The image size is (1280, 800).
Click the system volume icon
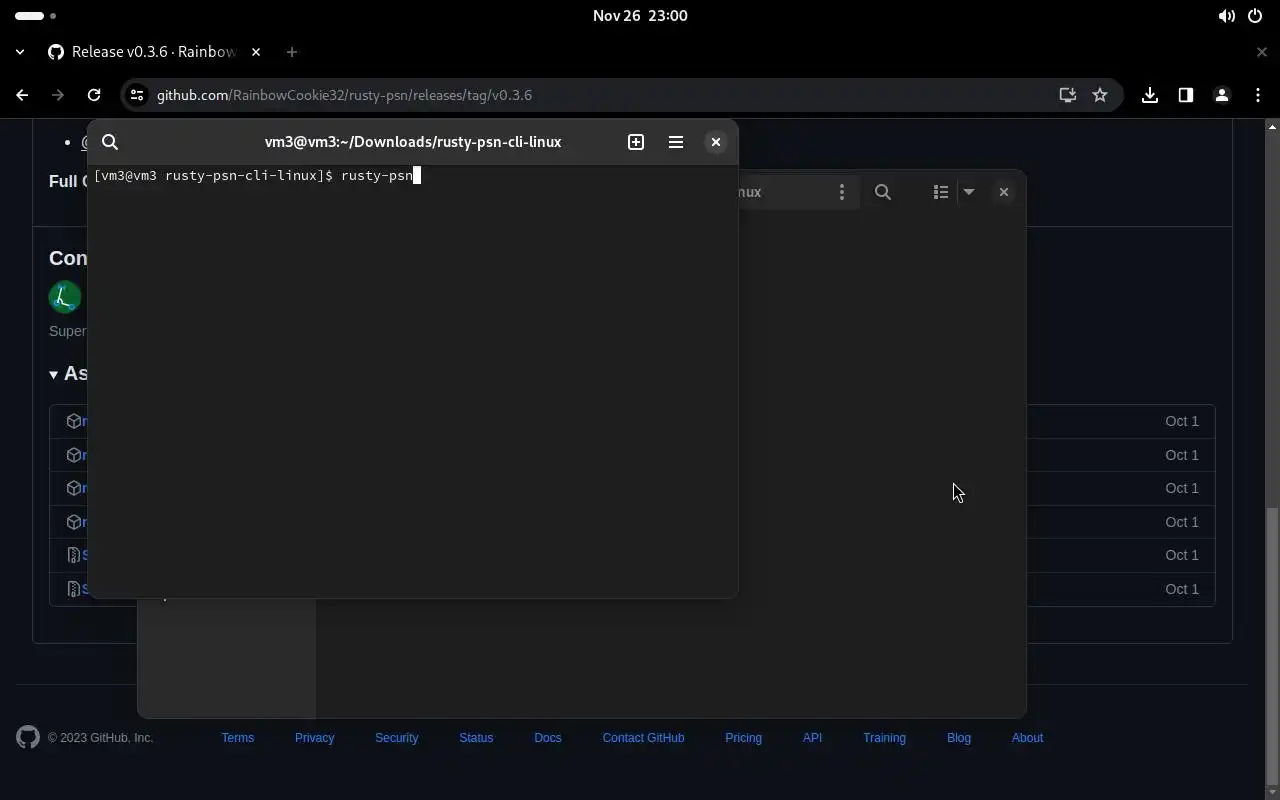coord(1227,16)
